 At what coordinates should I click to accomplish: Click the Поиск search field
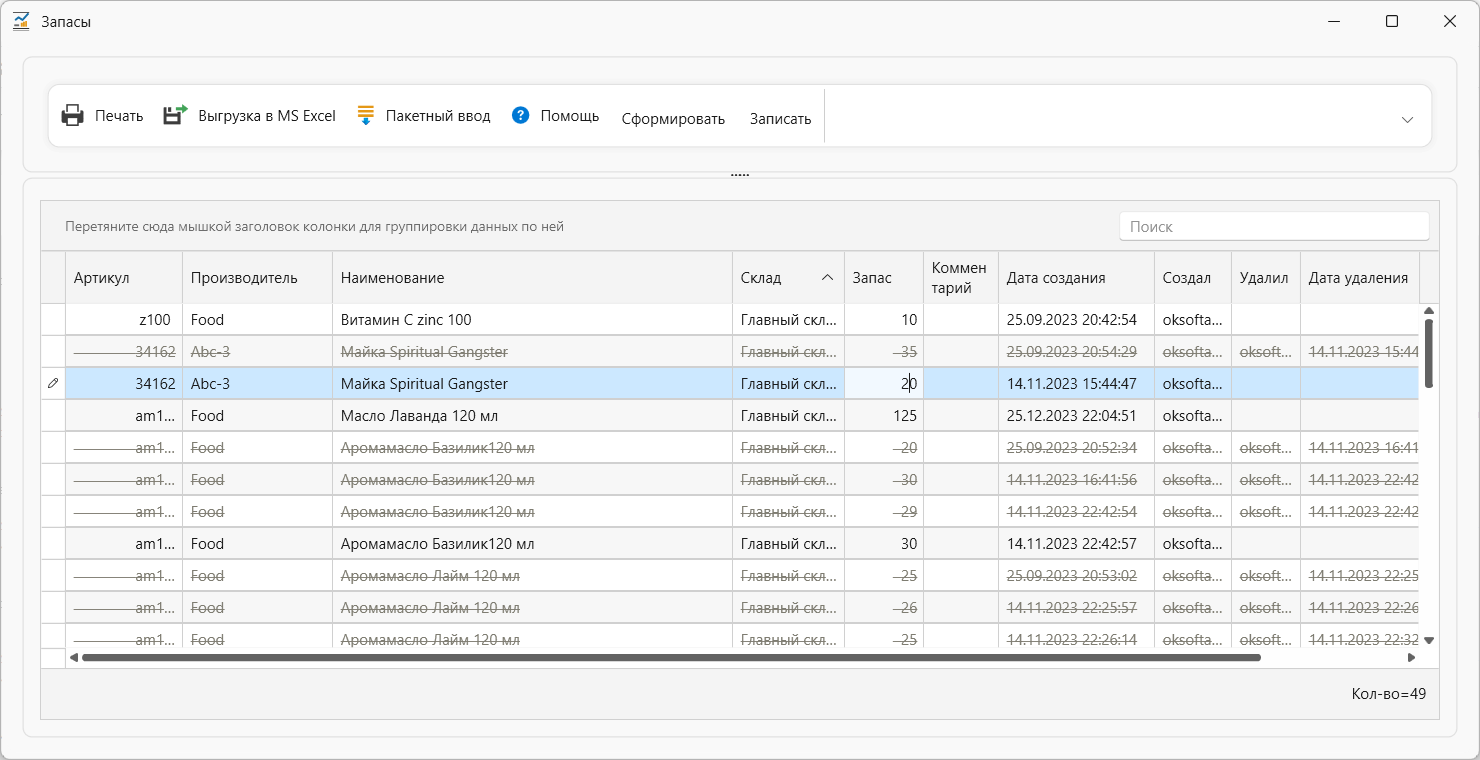pos(1274,226)
